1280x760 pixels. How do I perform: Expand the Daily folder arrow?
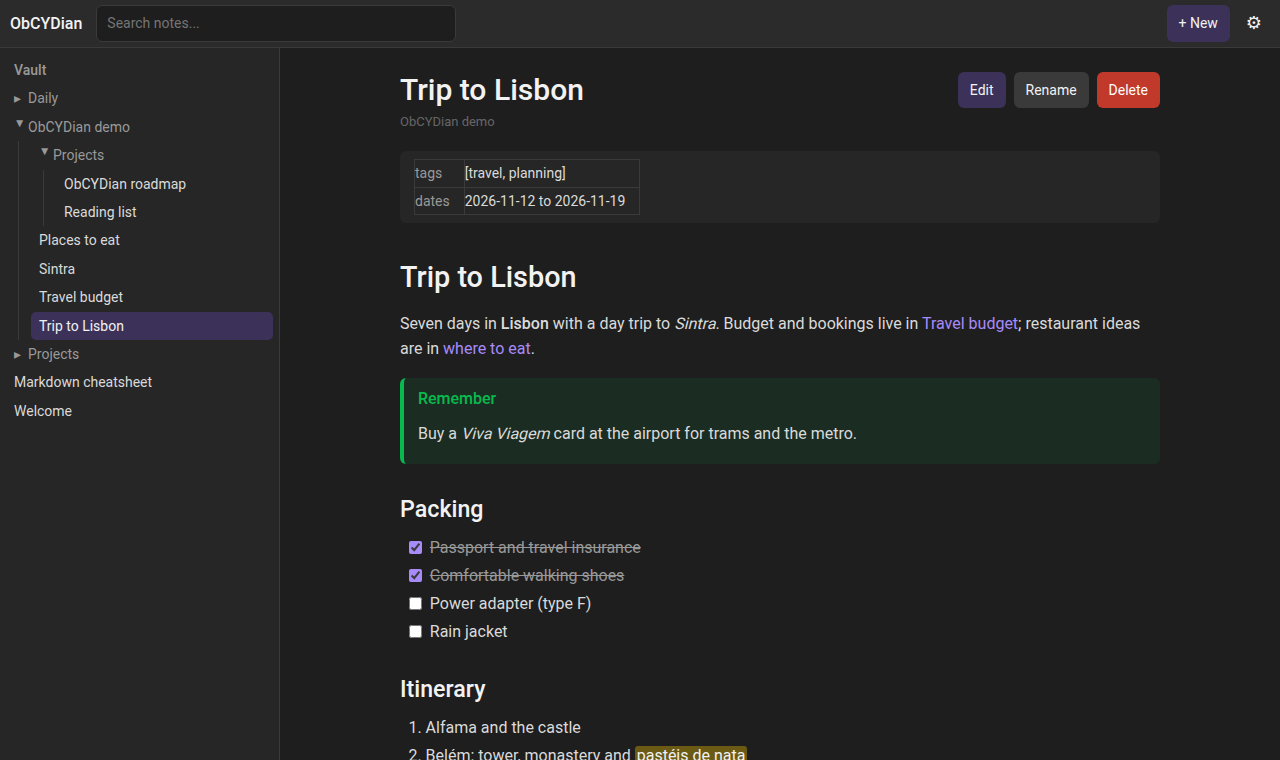click(x=18, y=99)
